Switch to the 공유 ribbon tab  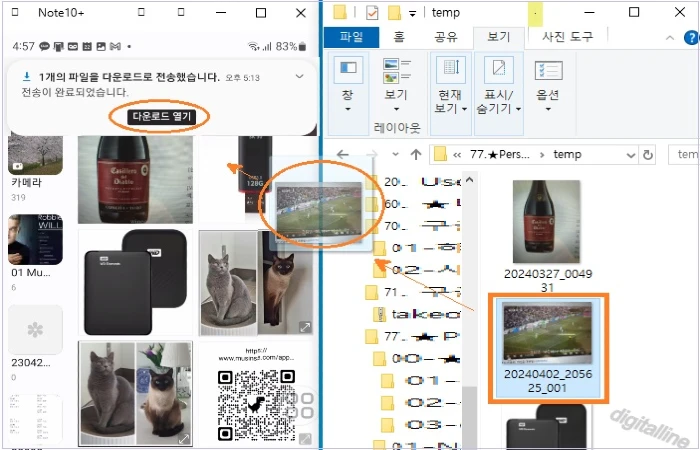point(446,37)
